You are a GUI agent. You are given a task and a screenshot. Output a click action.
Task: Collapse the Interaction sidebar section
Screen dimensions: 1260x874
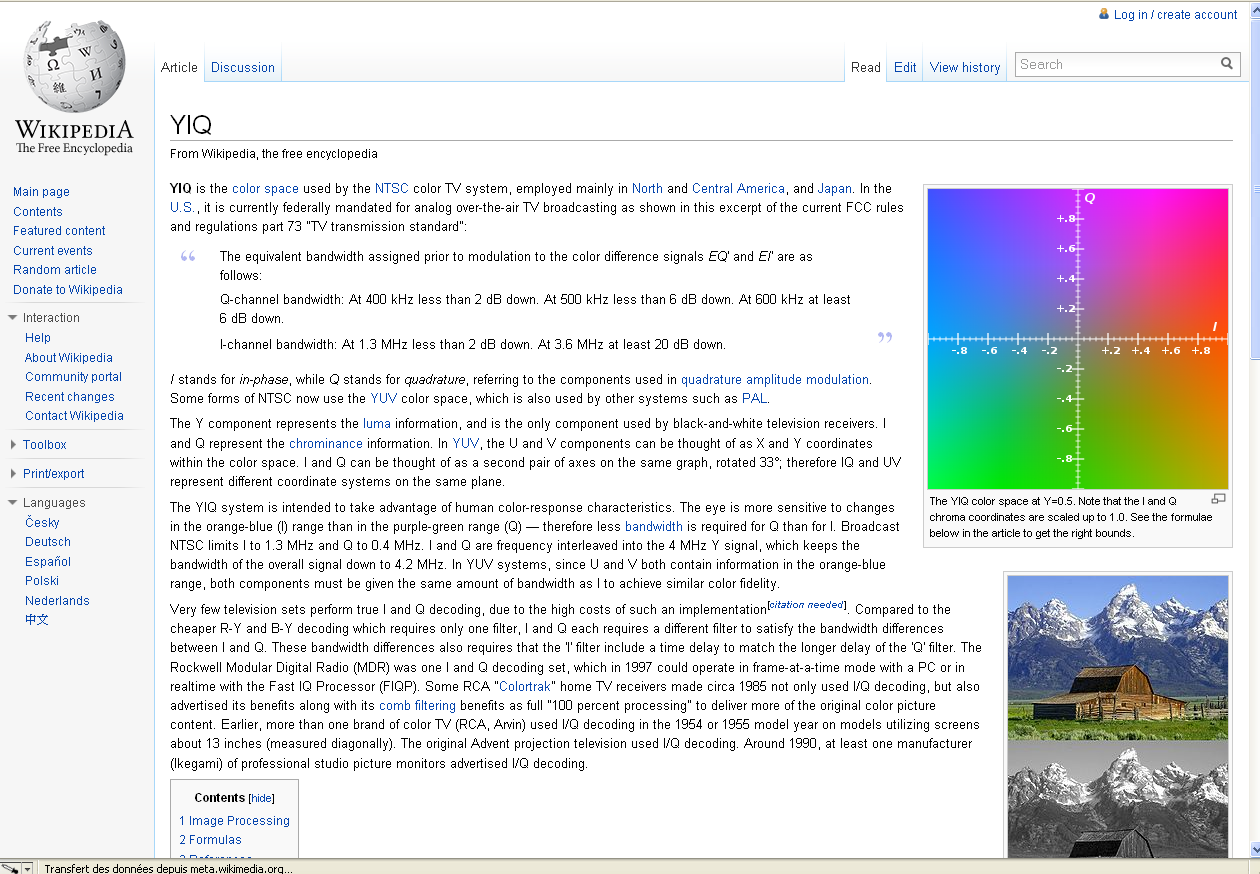[12, 318]
